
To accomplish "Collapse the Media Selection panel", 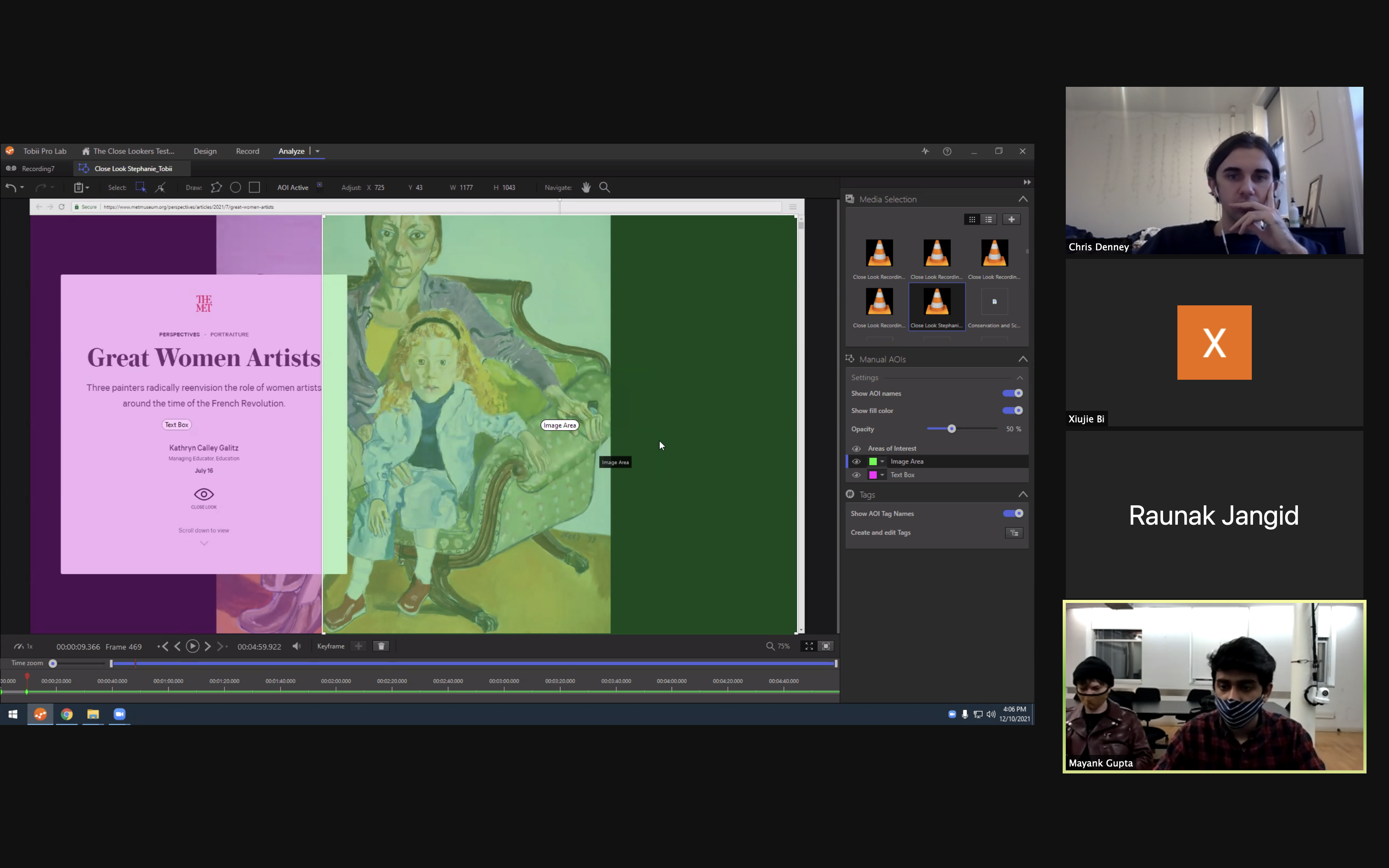I will [1023, 199].
